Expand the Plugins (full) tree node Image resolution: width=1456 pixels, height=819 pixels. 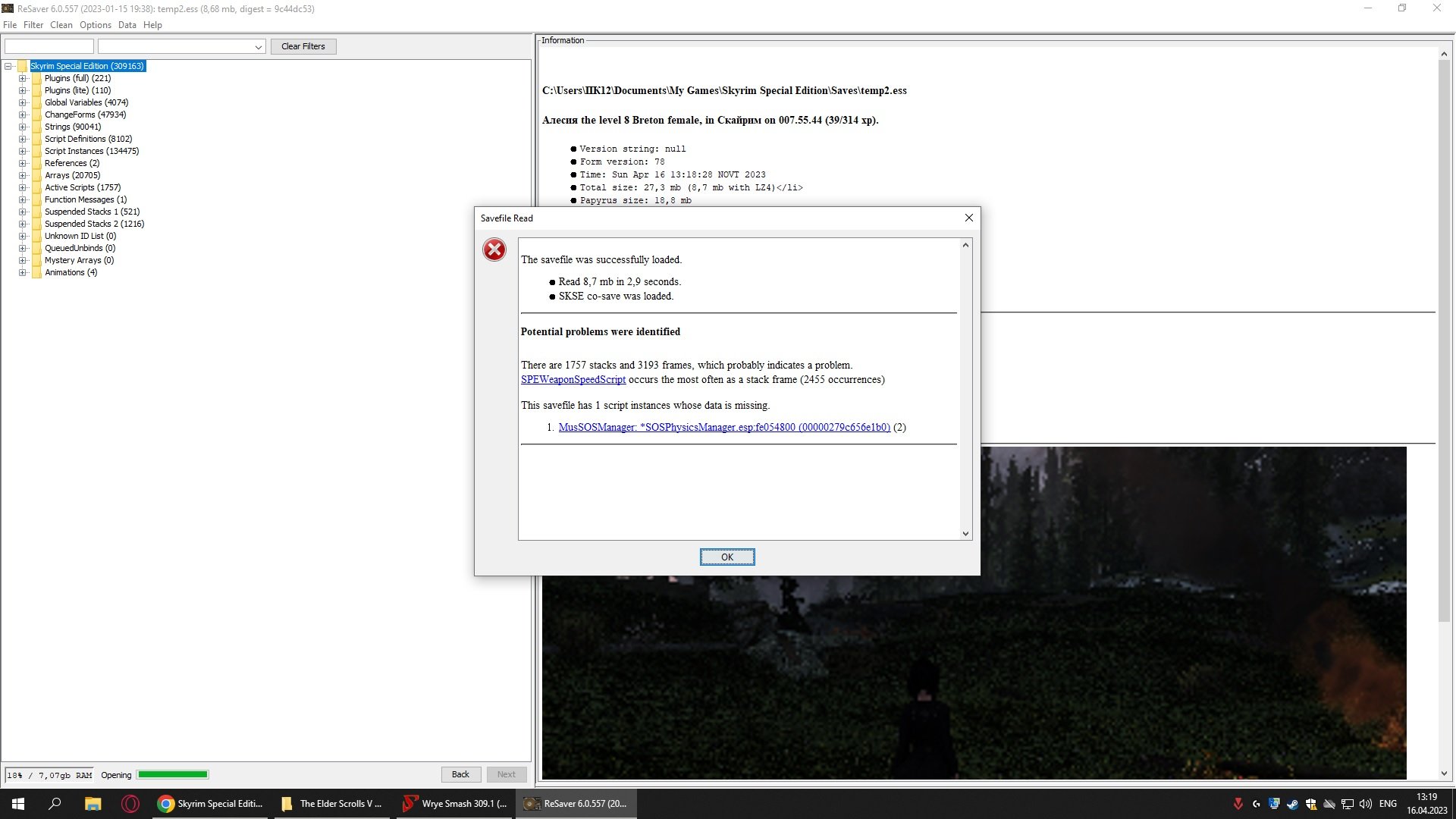coord(23,78)
